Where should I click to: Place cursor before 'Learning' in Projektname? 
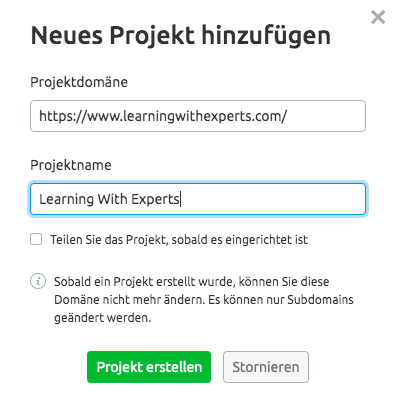coord(39,199)
